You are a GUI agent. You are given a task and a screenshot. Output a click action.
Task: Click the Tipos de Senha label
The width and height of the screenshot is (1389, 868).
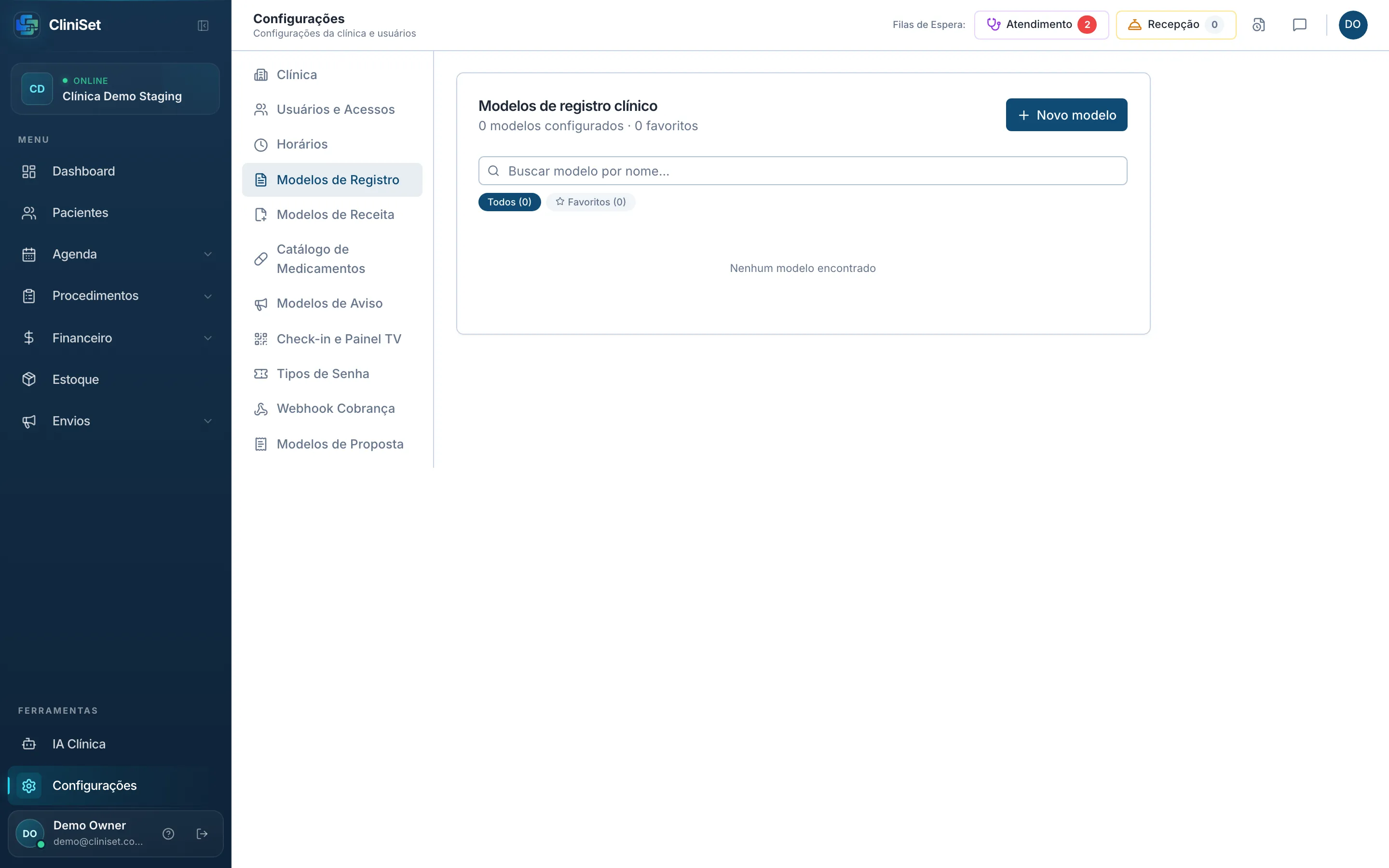point(323,374)
